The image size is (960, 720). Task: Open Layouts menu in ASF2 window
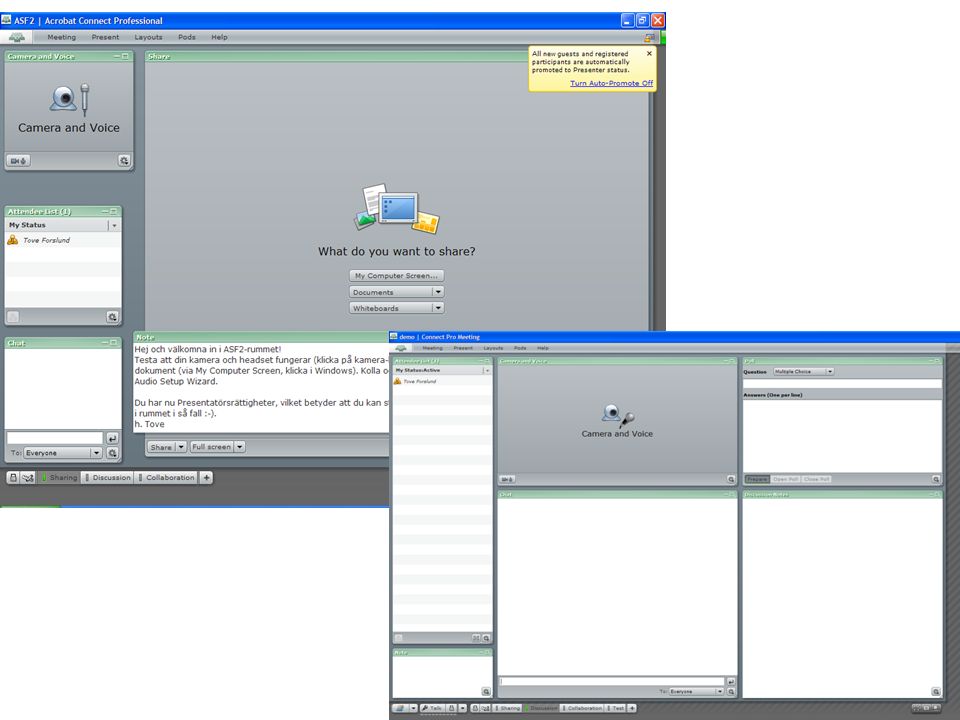[148, 37]
